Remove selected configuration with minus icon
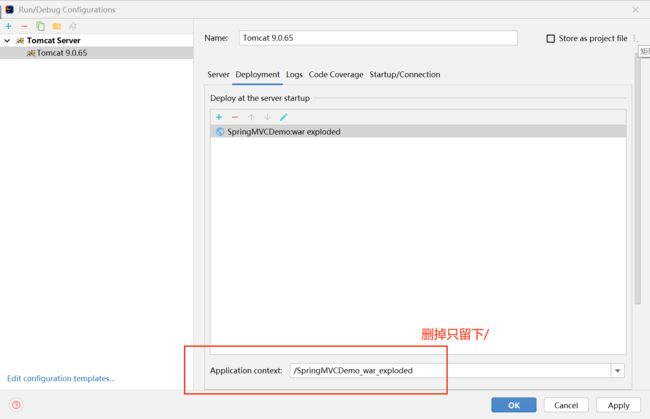 click(24, 26)
